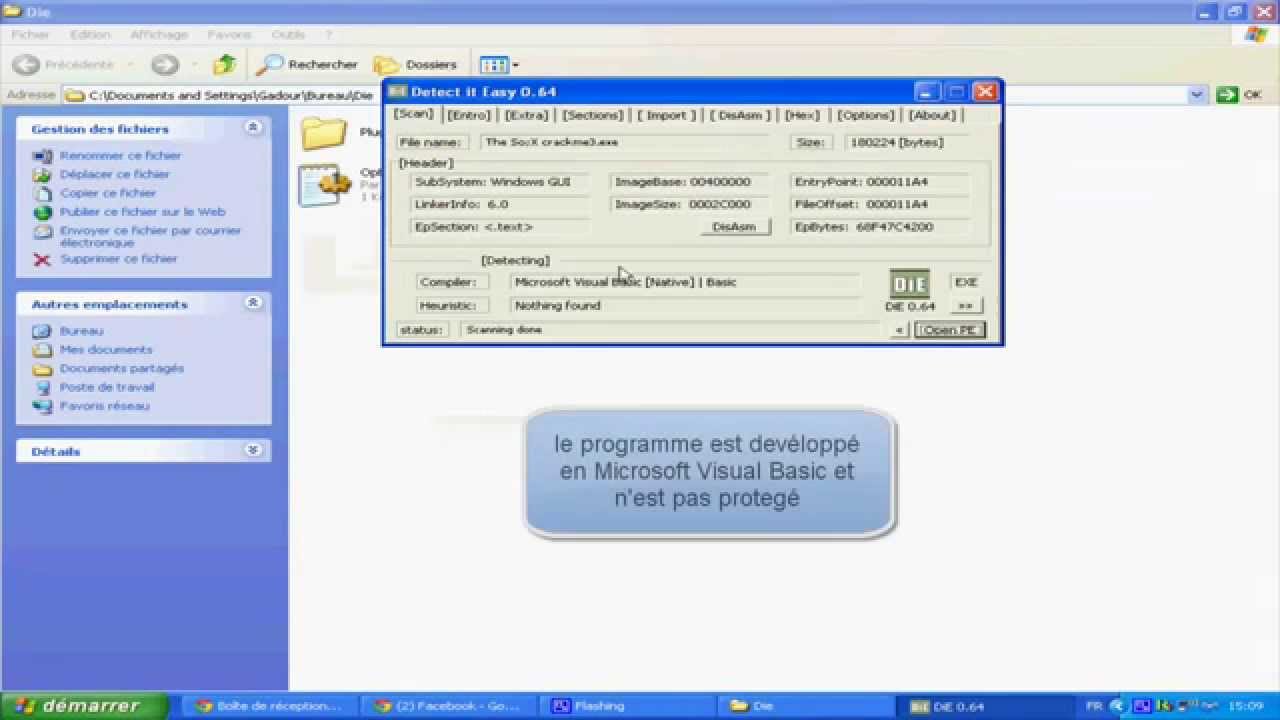Screen dimensions: 1280x720
Task: Open the [ DisAsm ] tab
Action: (741, 115)
